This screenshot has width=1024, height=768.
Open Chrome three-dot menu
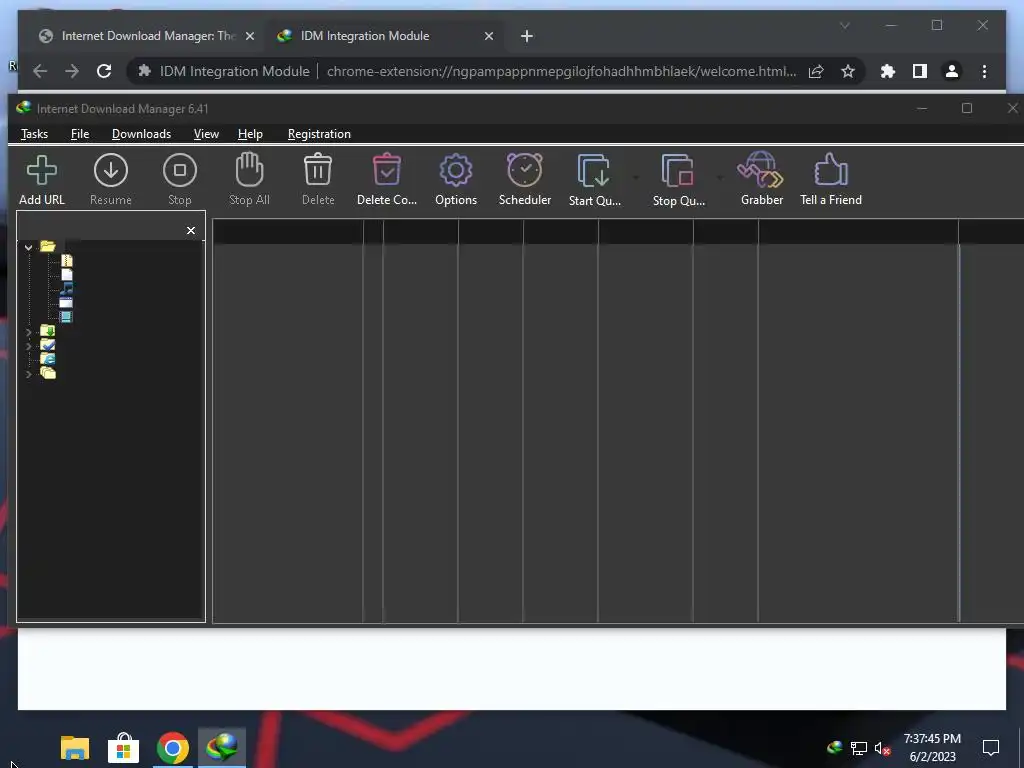[984, 71]
